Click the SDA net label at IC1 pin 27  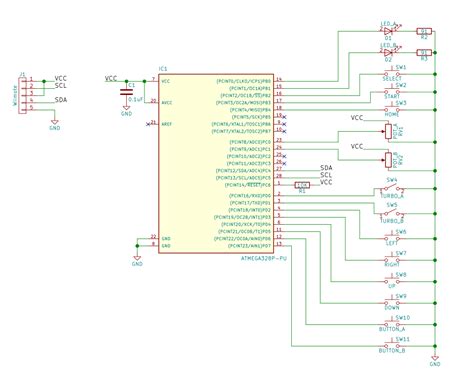click(x=326, y=168)
